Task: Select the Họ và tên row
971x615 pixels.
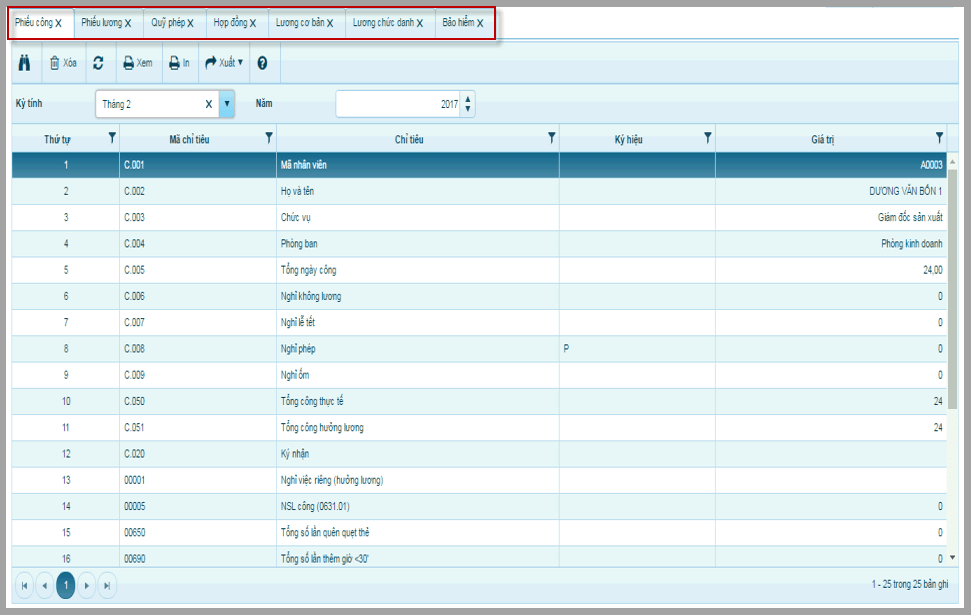Action: coord(479,191)
